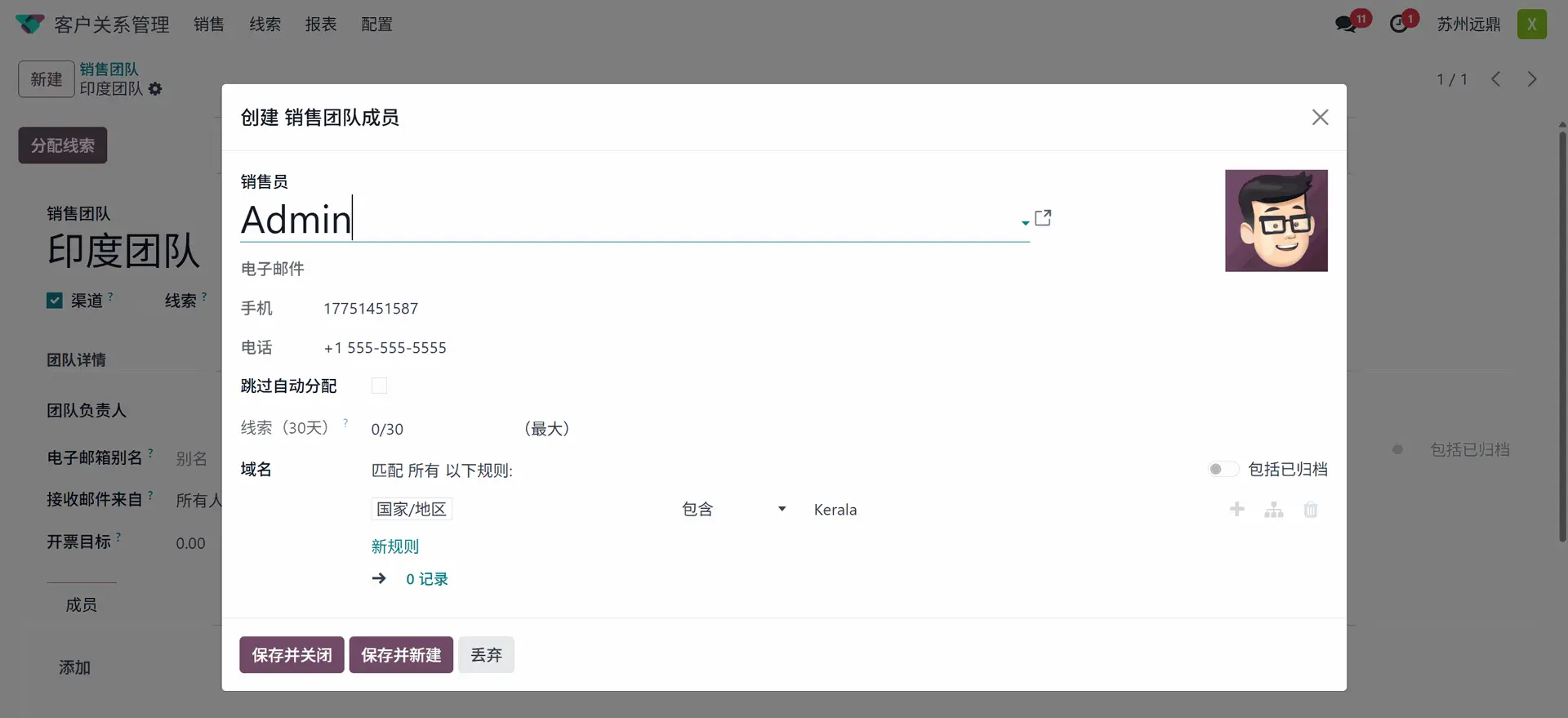
Task: Toggle the 包括已归档 switch in dialog
Action: pos(1223,469)
